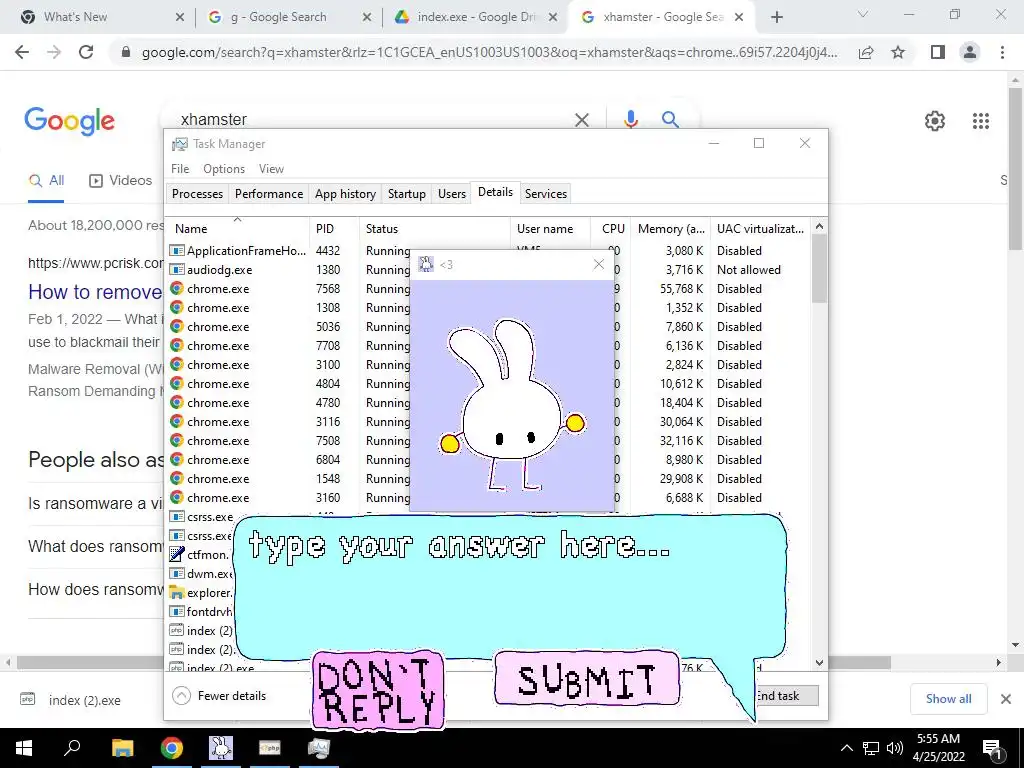Switch to the App history tab
The height and width of the screenshot is (768, 1024).
point(345,194)
